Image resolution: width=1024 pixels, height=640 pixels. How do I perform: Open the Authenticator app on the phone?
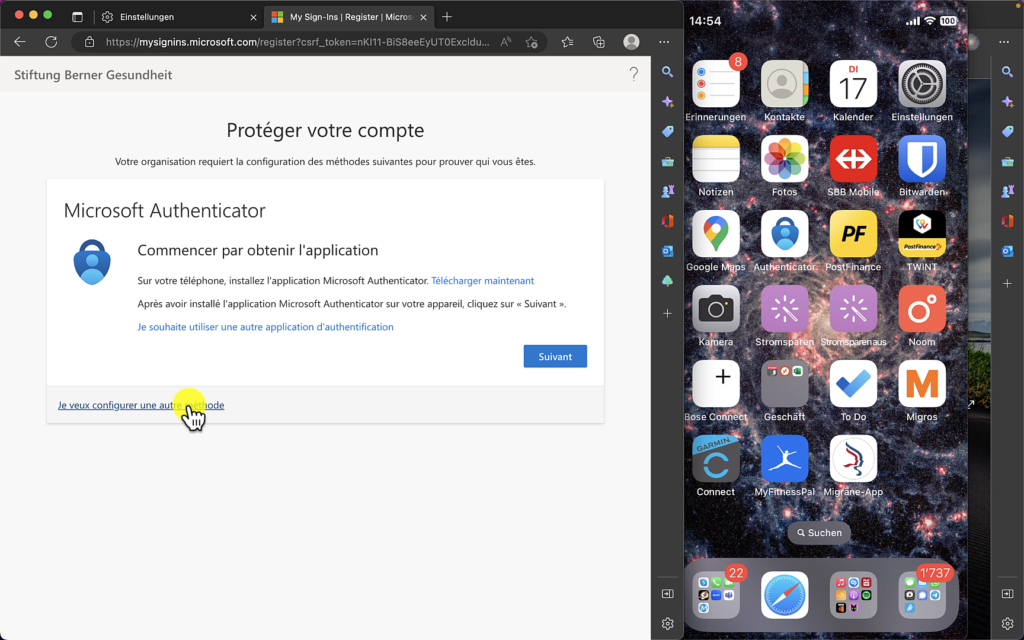click(784, 234)
